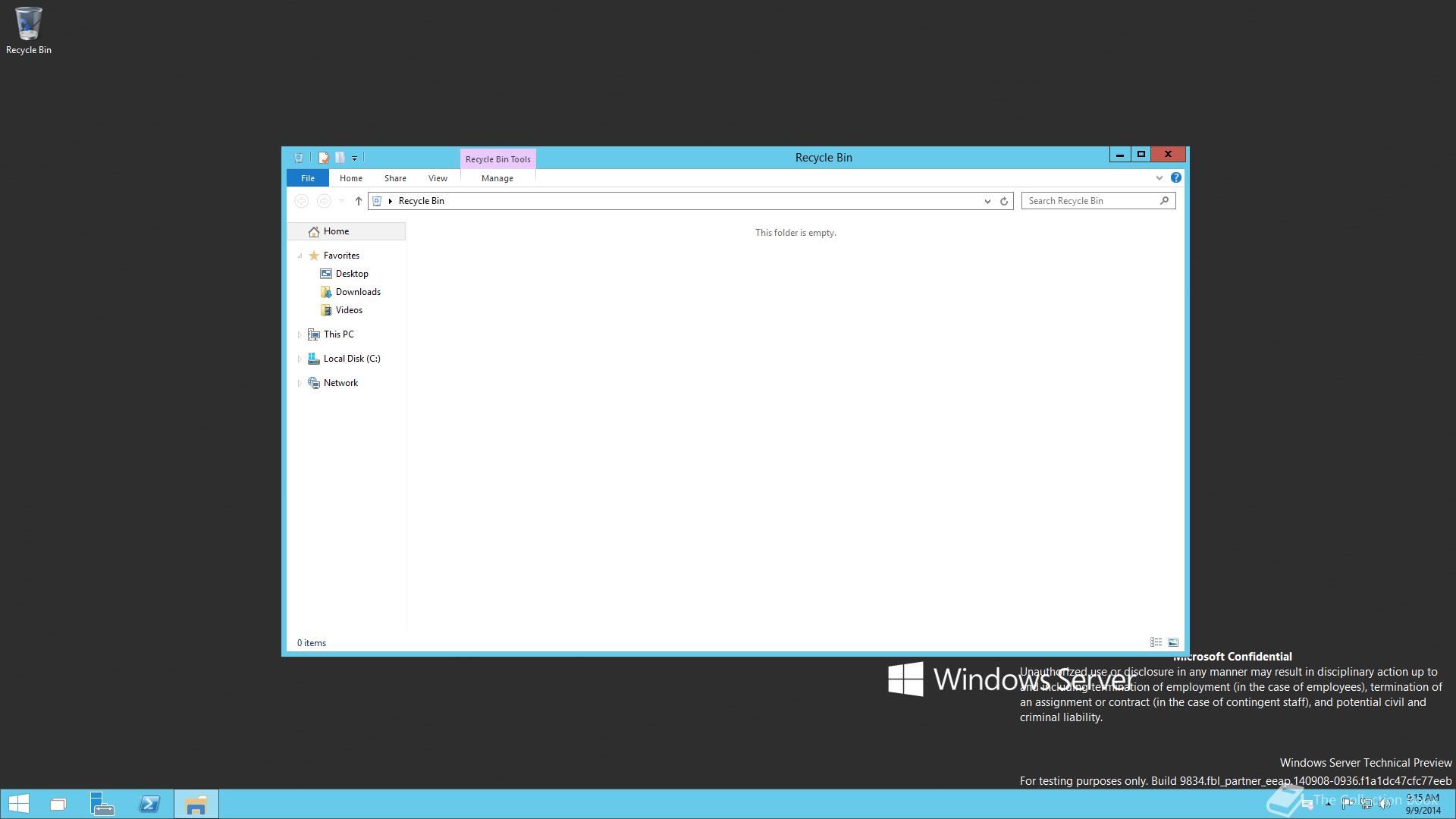Close the Recycle Bin window
Image resolution: width=1456 pixels, height=819 pixels.
pyautogui.click(x=1168, y=155)
